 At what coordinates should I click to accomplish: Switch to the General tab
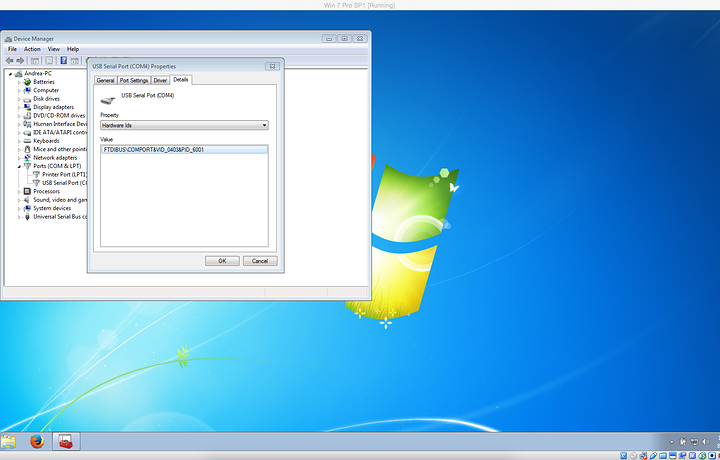point(105,80)
